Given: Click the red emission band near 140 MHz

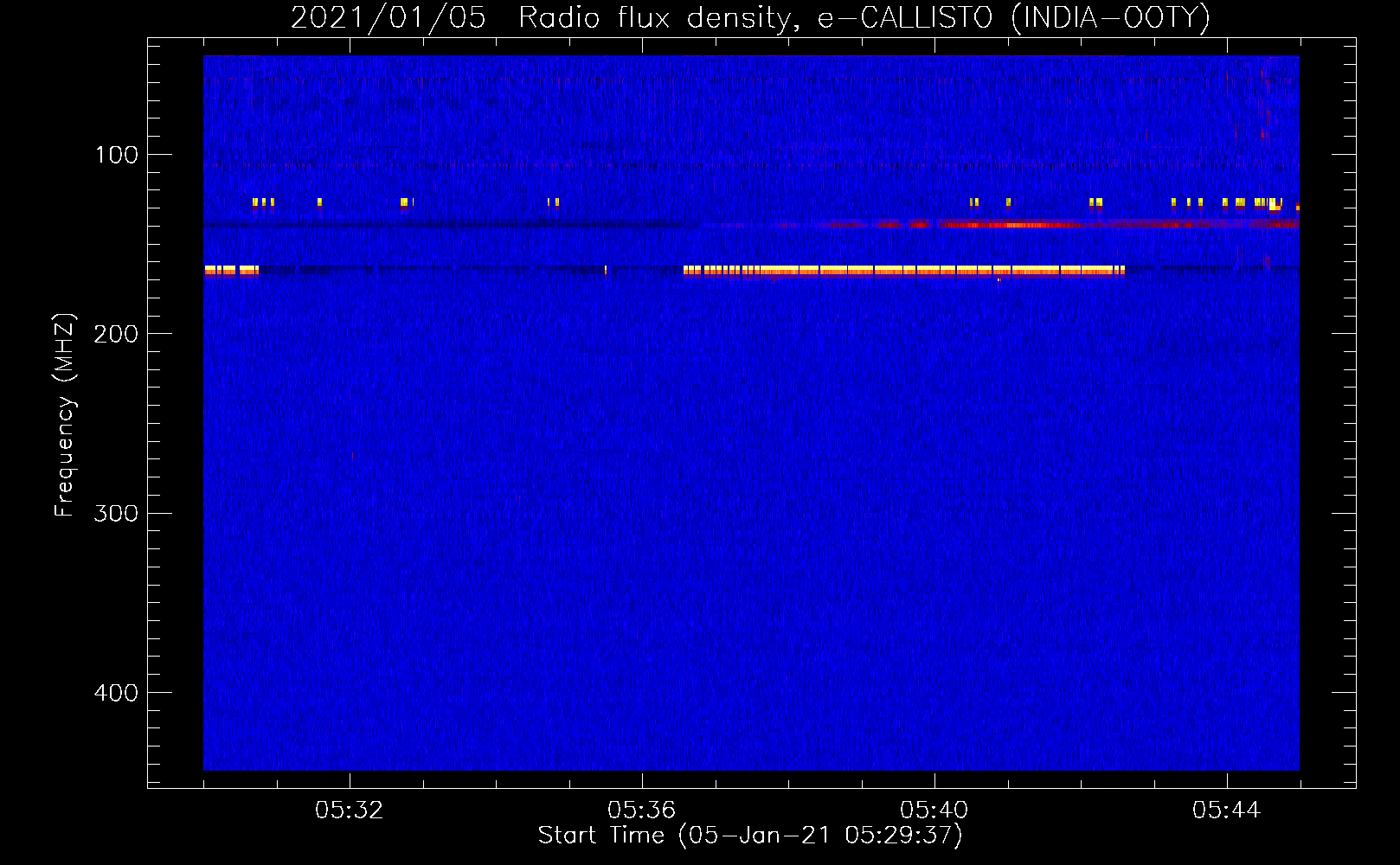Looking at the screenshot, I should tap(1011, 225).
